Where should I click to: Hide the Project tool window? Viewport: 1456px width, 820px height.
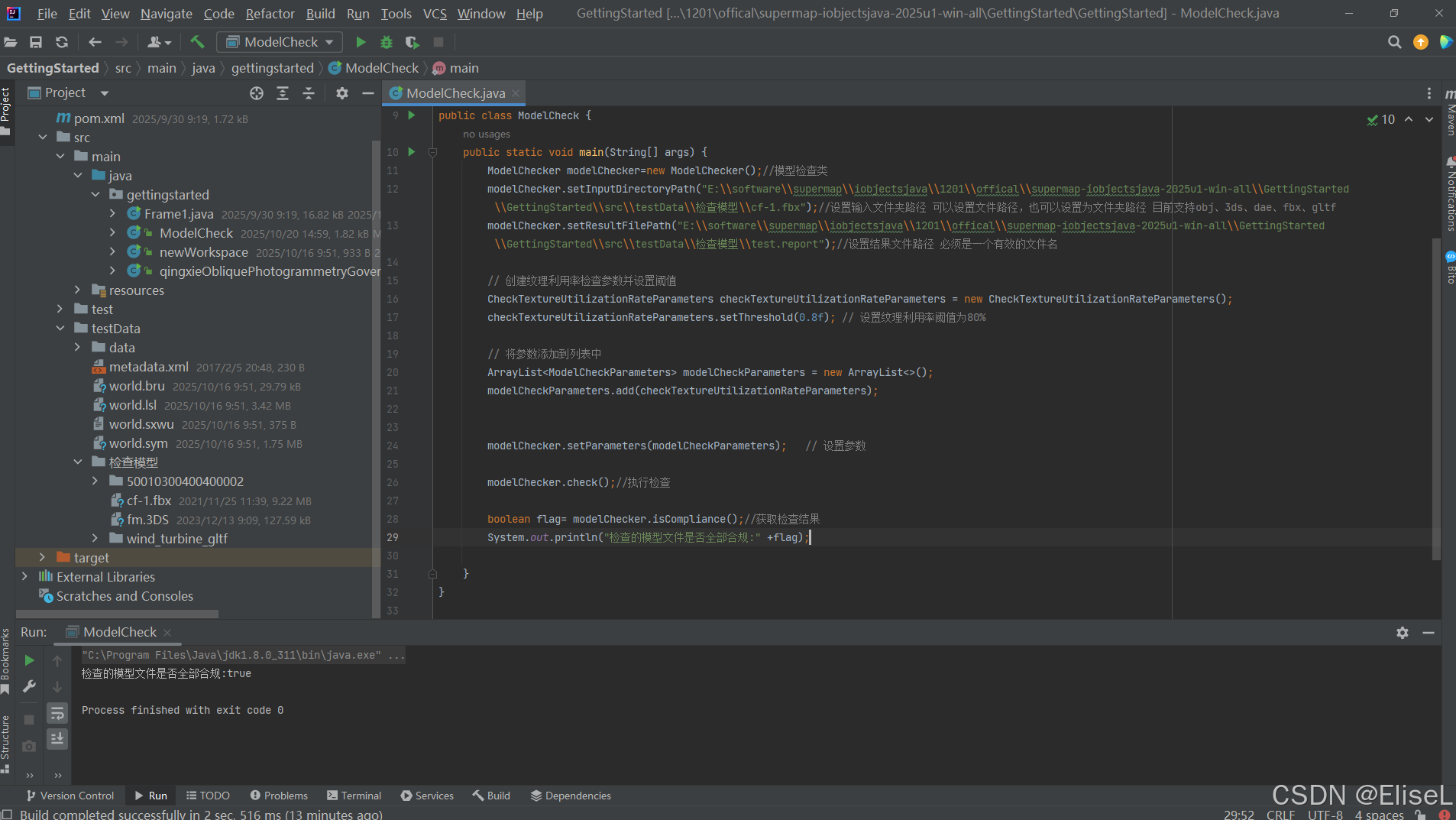pyautogui.click(x=367, y=93)
